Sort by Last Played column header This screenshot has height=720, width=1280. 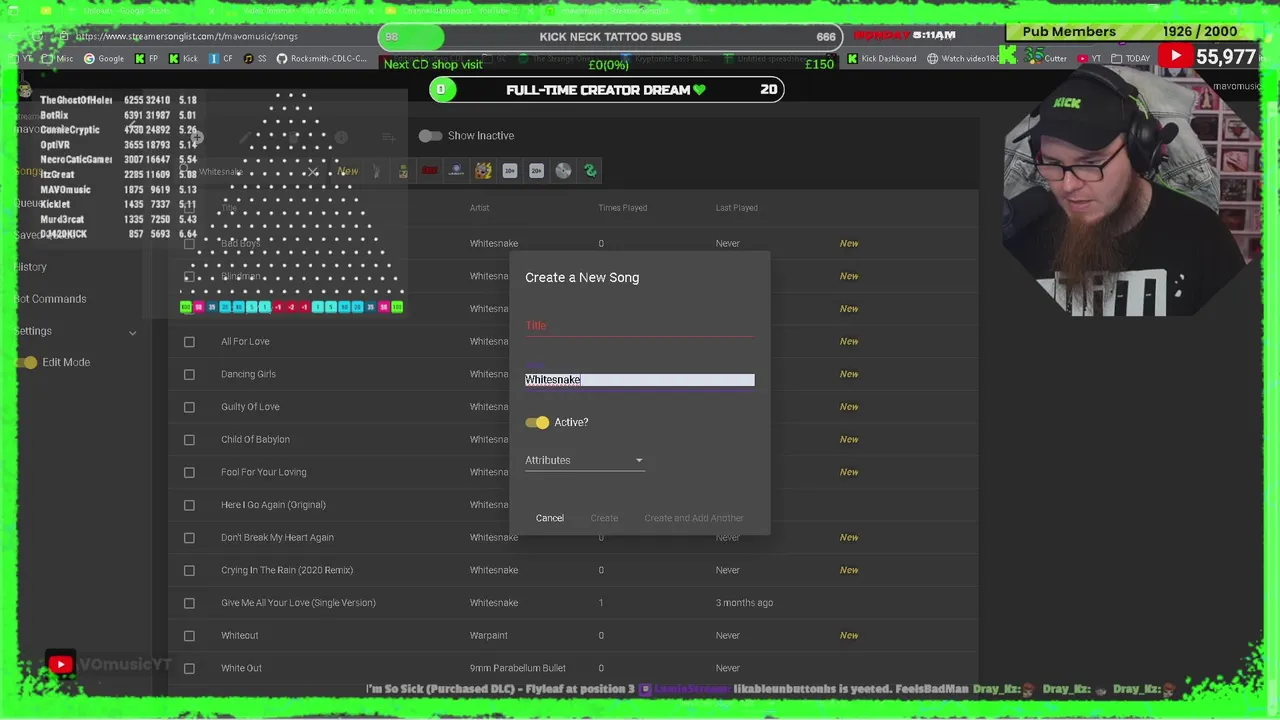pos(736,208)
